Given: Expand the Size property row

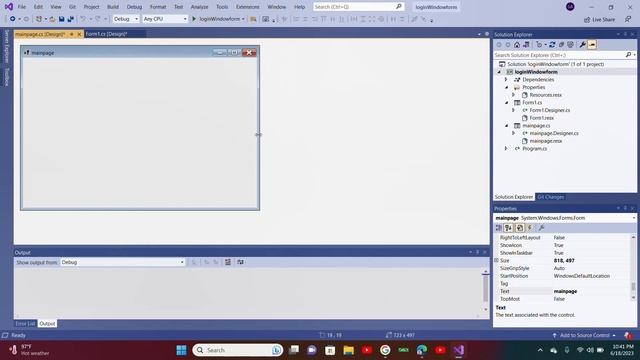Looking at the screenshot, I should coord(496,260).
